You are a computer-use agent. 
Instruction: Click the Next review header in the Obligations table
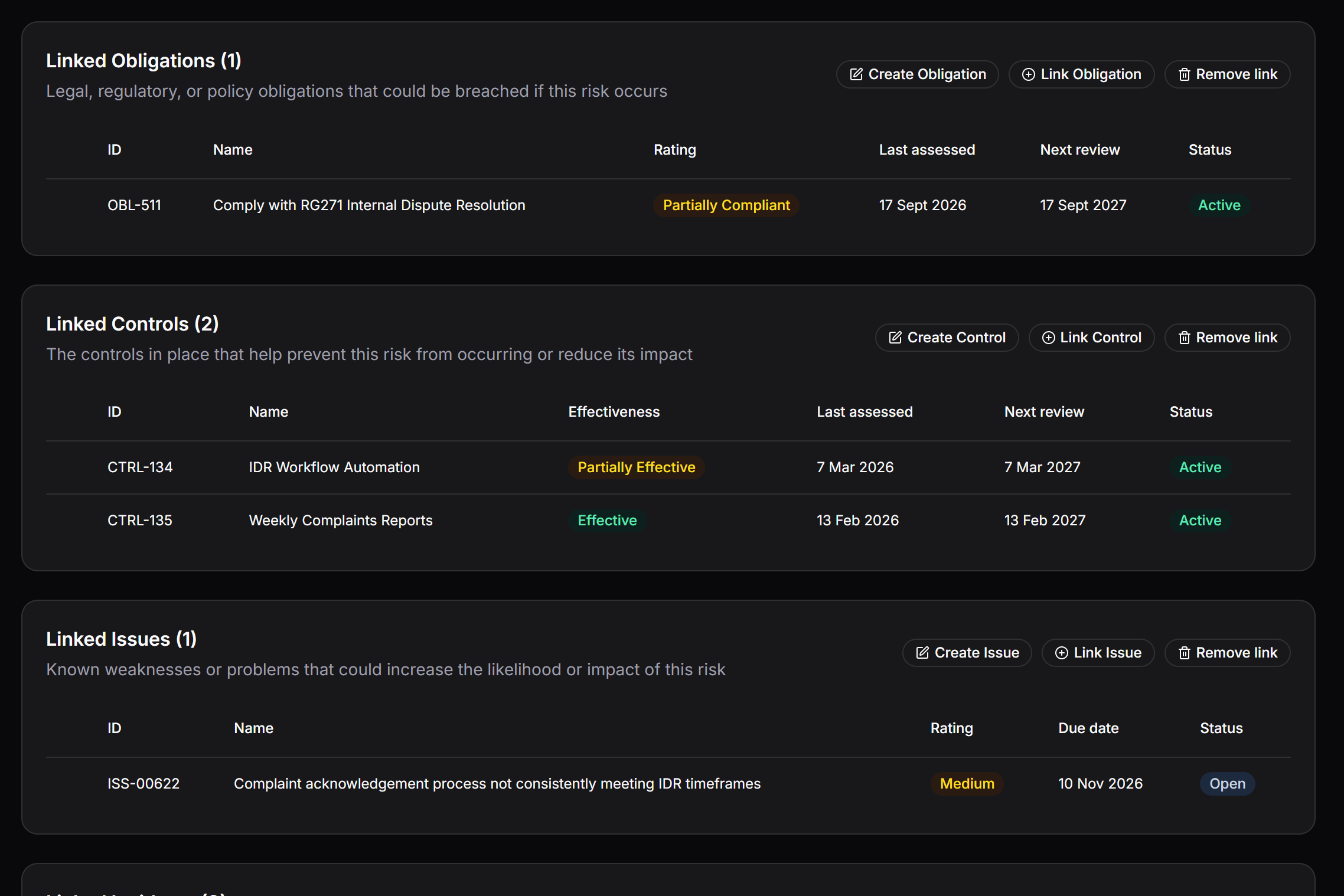tap(1080, 150)
